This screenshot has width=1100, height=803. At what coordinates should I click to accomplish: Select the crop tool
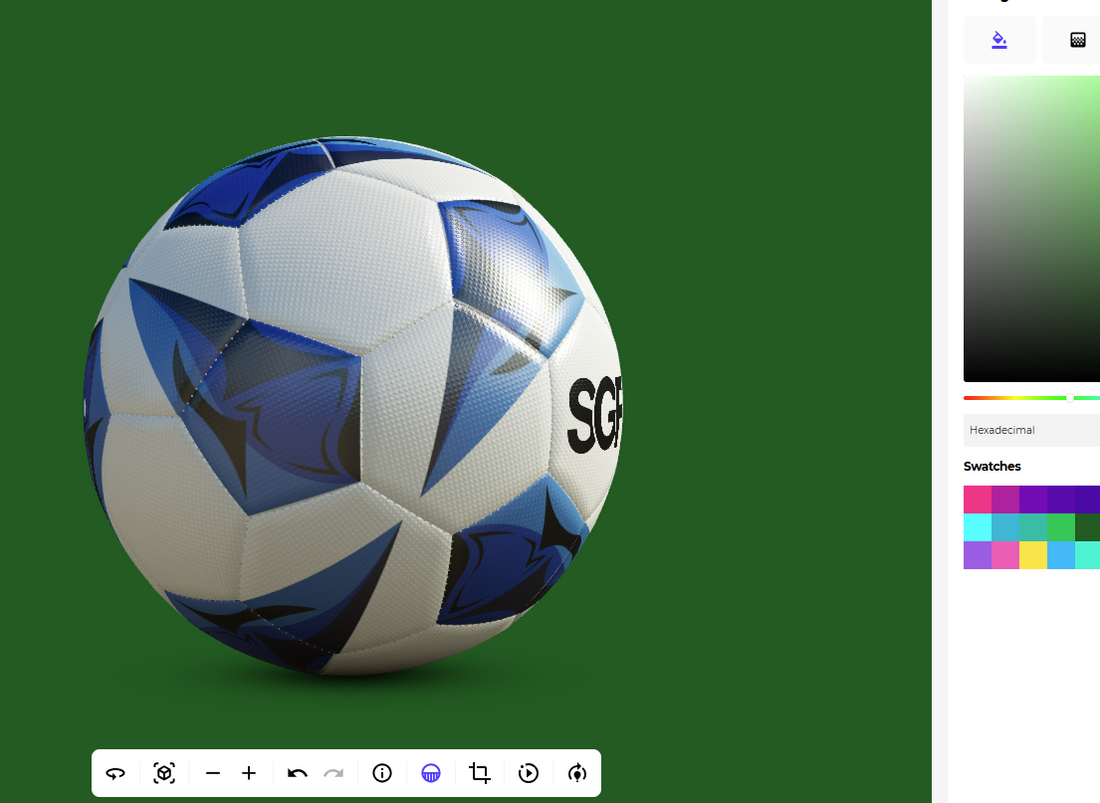point(478,772)
